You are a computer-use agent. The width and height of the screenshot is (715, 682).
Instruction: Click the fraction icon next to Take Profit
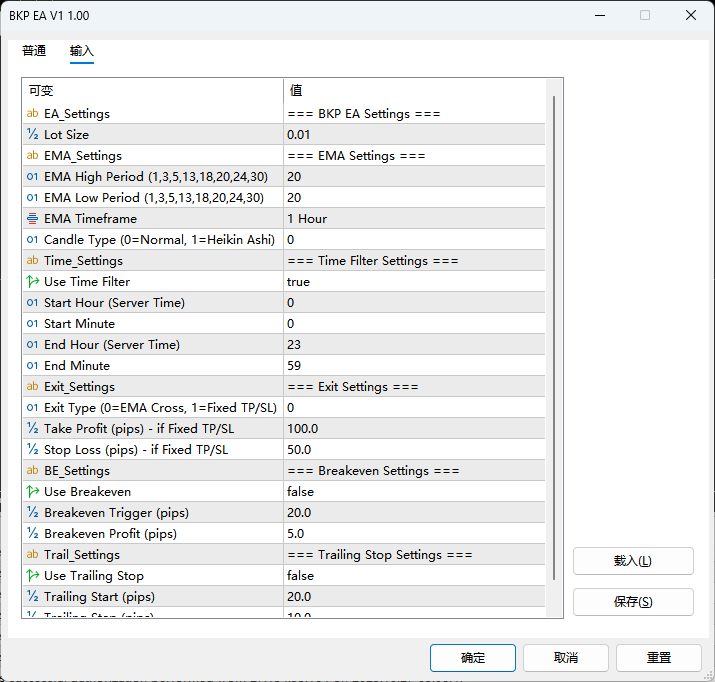(x=33, y=429)
